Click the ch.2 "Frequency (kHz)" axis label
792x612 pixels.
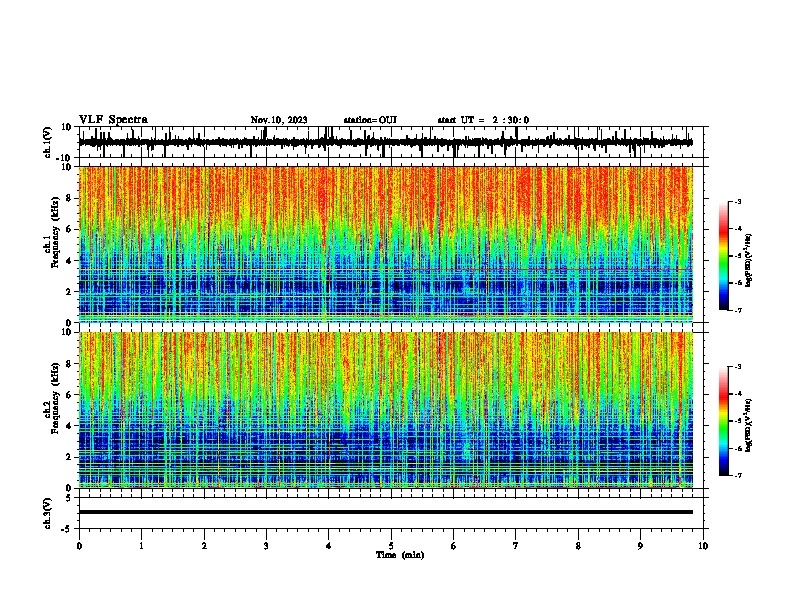[55, 398]
